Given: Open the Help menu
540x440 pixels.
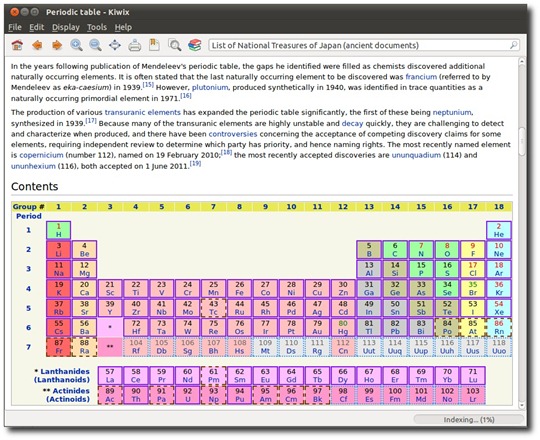Looking at the screenshot, I should (x=123, y=27).
